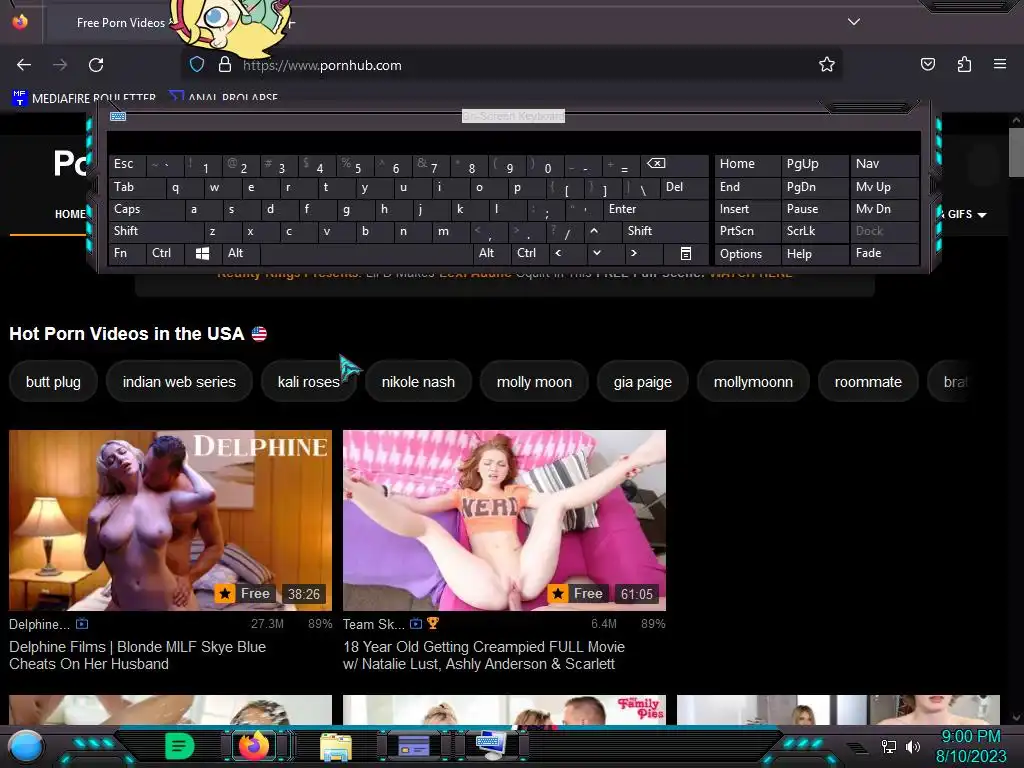Click the browser forward arrow
The width and height of the screenshot is (1024, 768).
(60, 65)
